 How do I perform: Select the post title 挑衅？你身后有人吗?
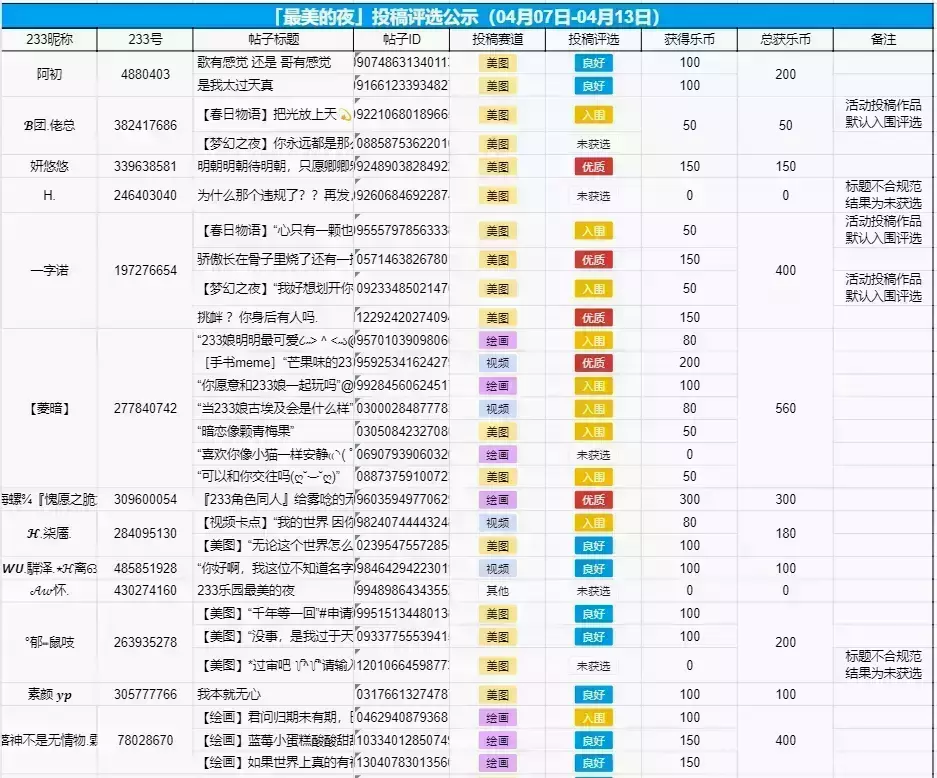point(258,317)
